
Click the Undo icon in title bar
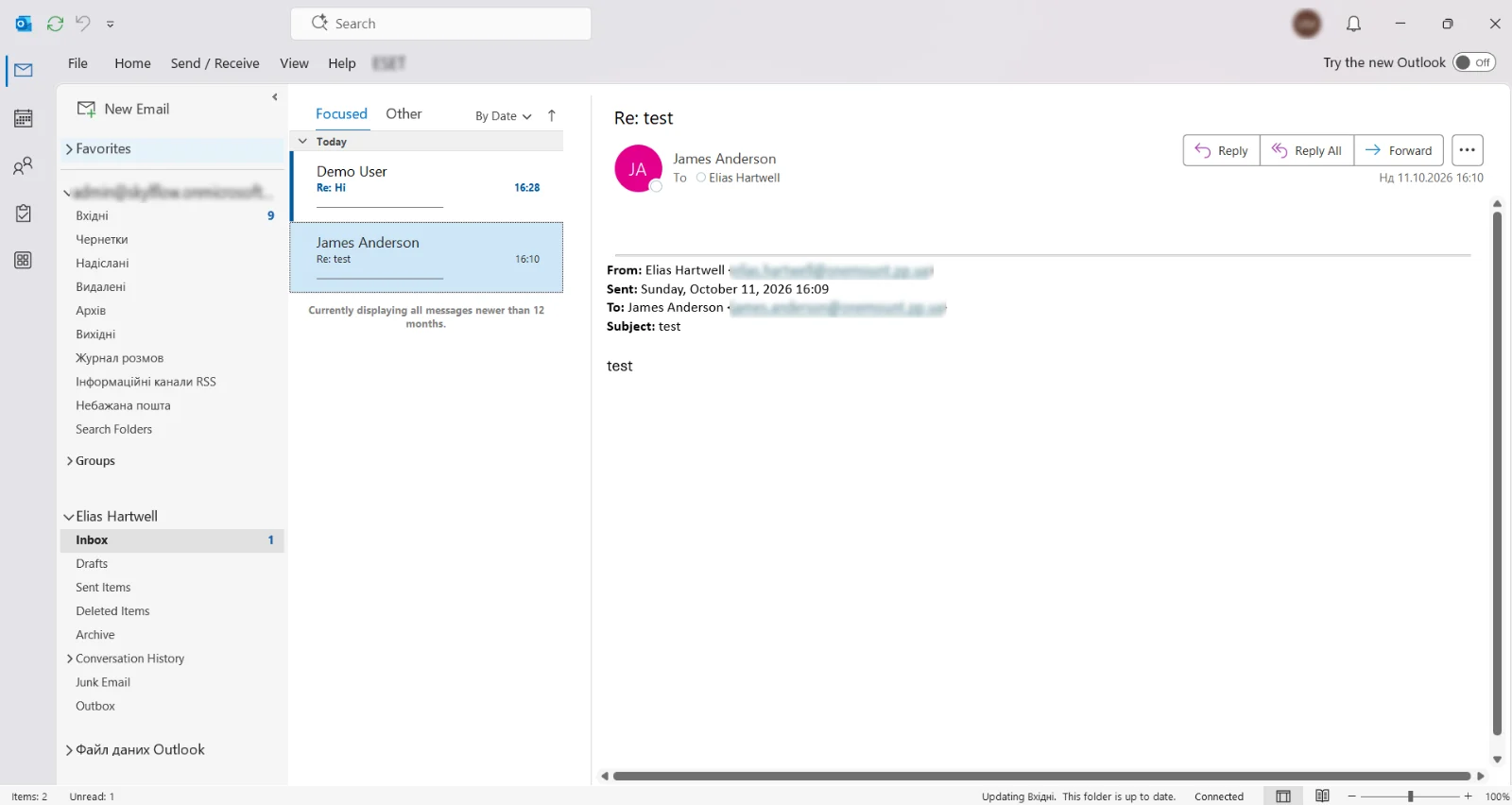83,24
